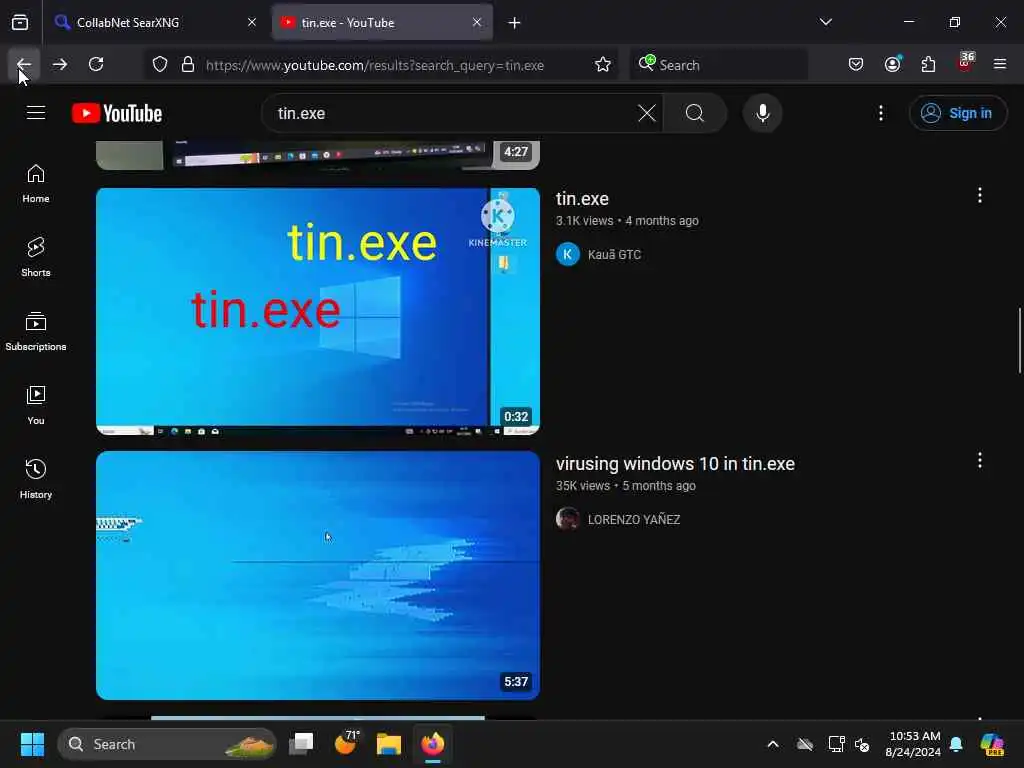Open the extensions puzzle icon

coord(928,65)
